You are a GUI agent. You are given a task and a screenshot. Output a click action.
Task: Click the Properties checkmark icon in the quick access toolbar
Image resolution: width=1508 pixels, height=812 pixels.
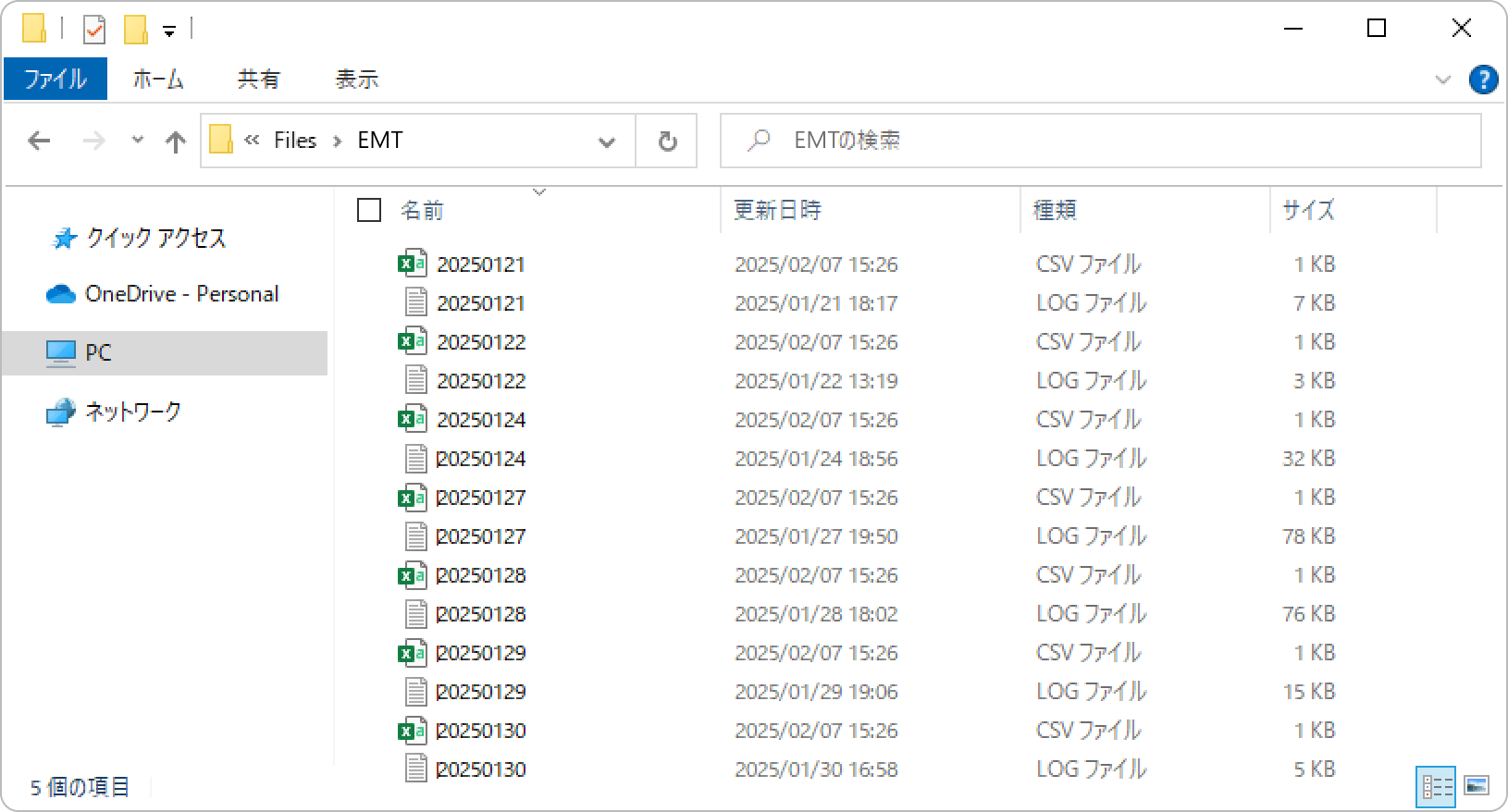coord(93,30)
